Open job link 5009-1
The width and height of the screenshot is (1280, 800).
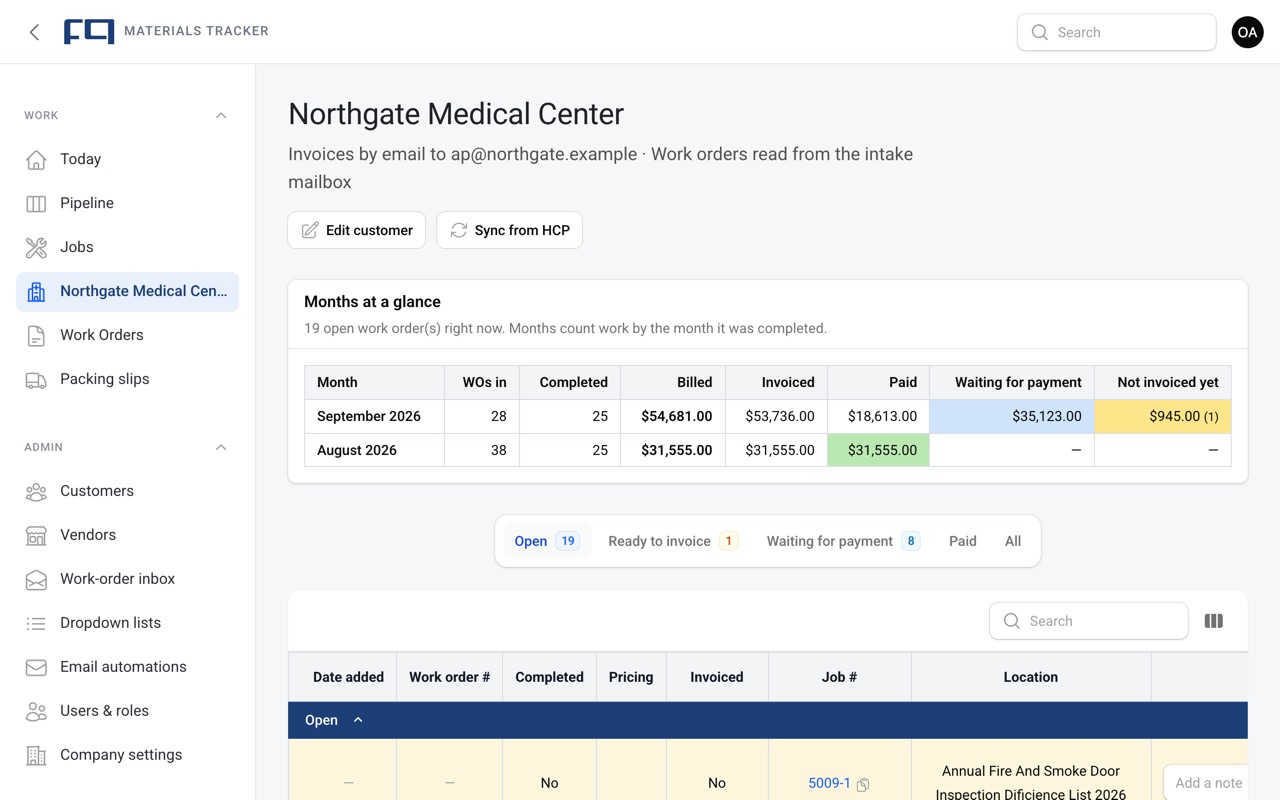click(829, 783)
